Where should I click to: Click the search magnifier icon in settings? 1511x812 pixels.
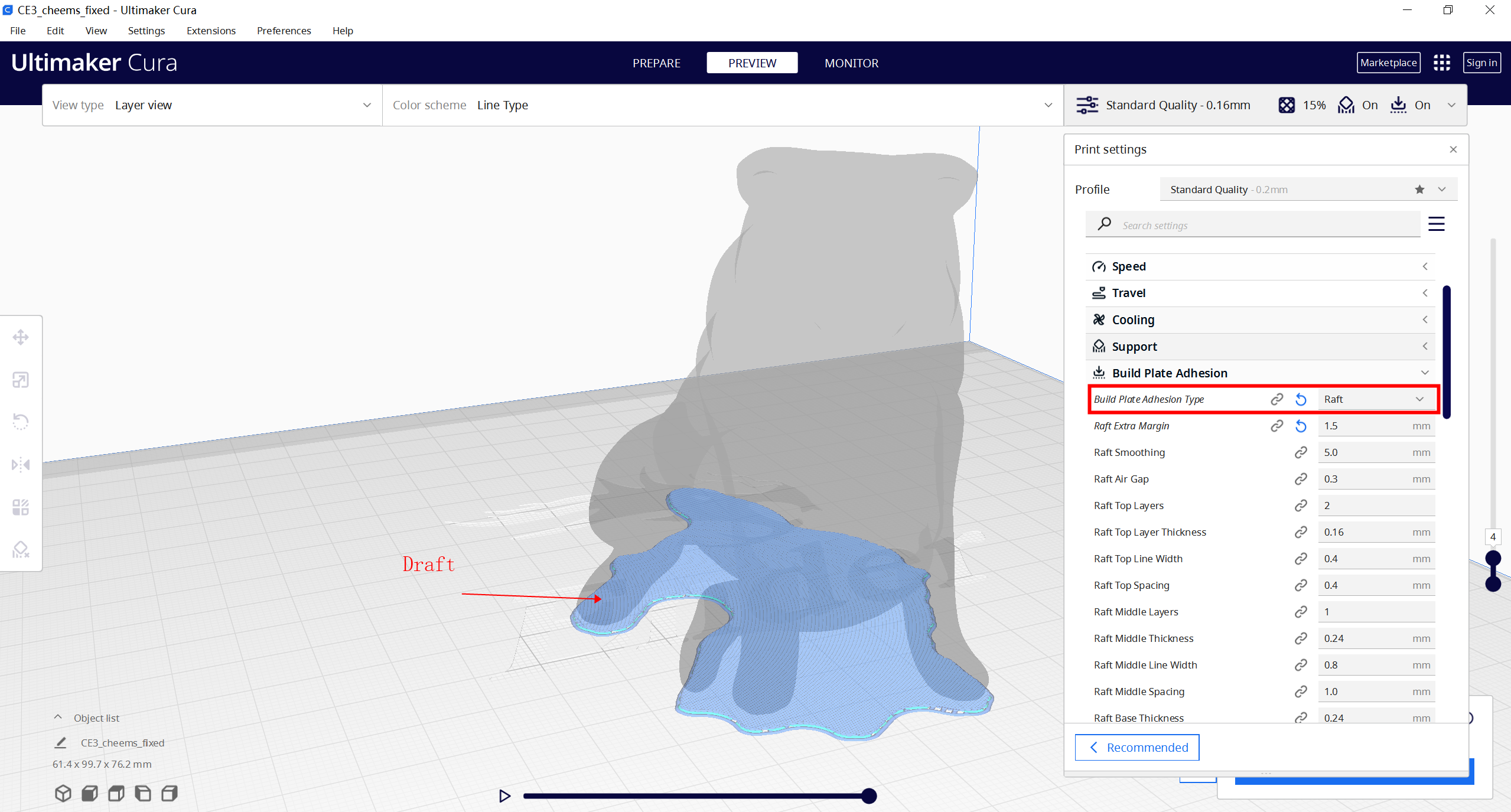(1104, 224)
